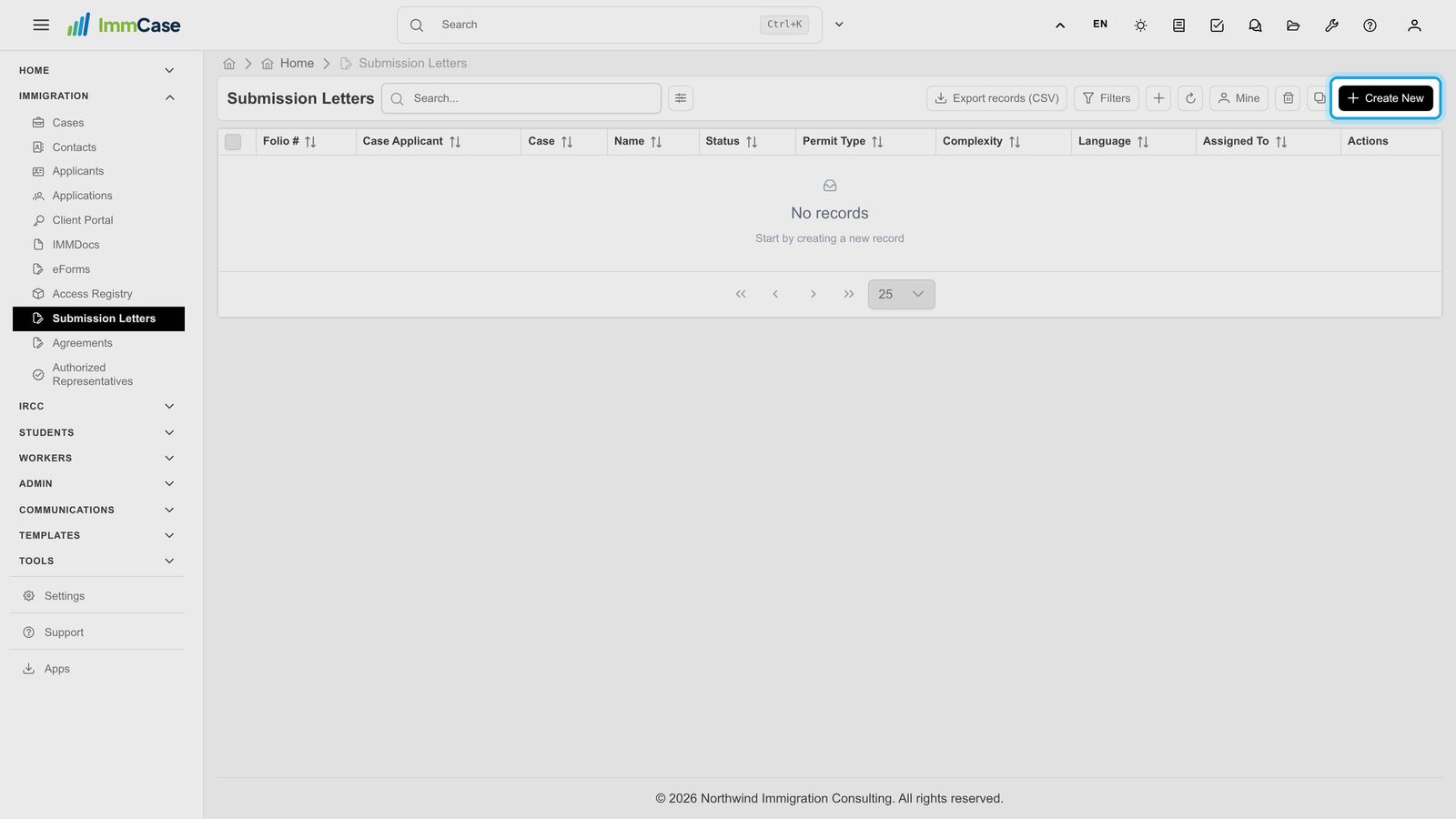Go to the last page double-arrow

[849, 294]
